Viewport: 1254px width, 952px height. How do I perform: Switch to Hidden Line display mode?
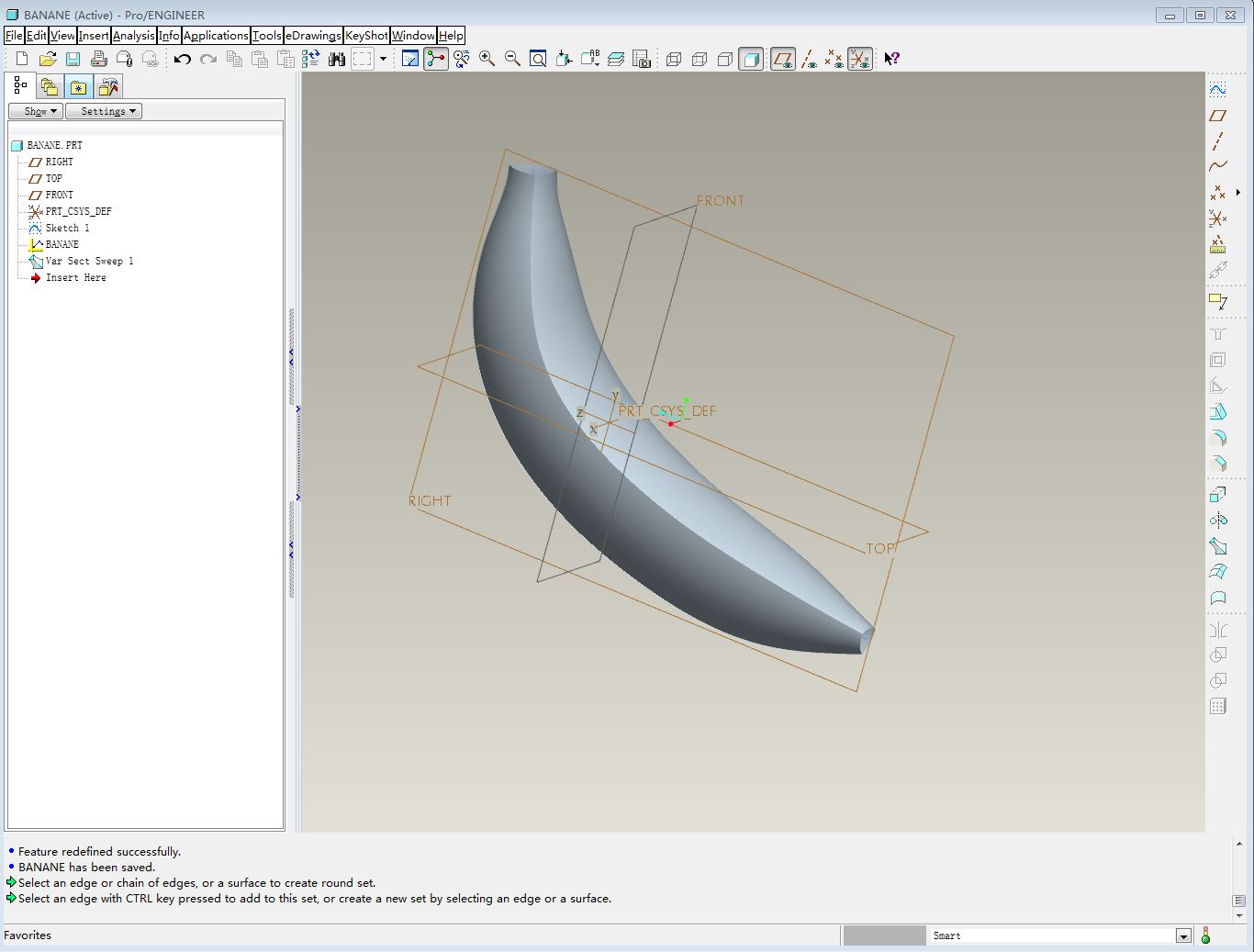[700, 59]
